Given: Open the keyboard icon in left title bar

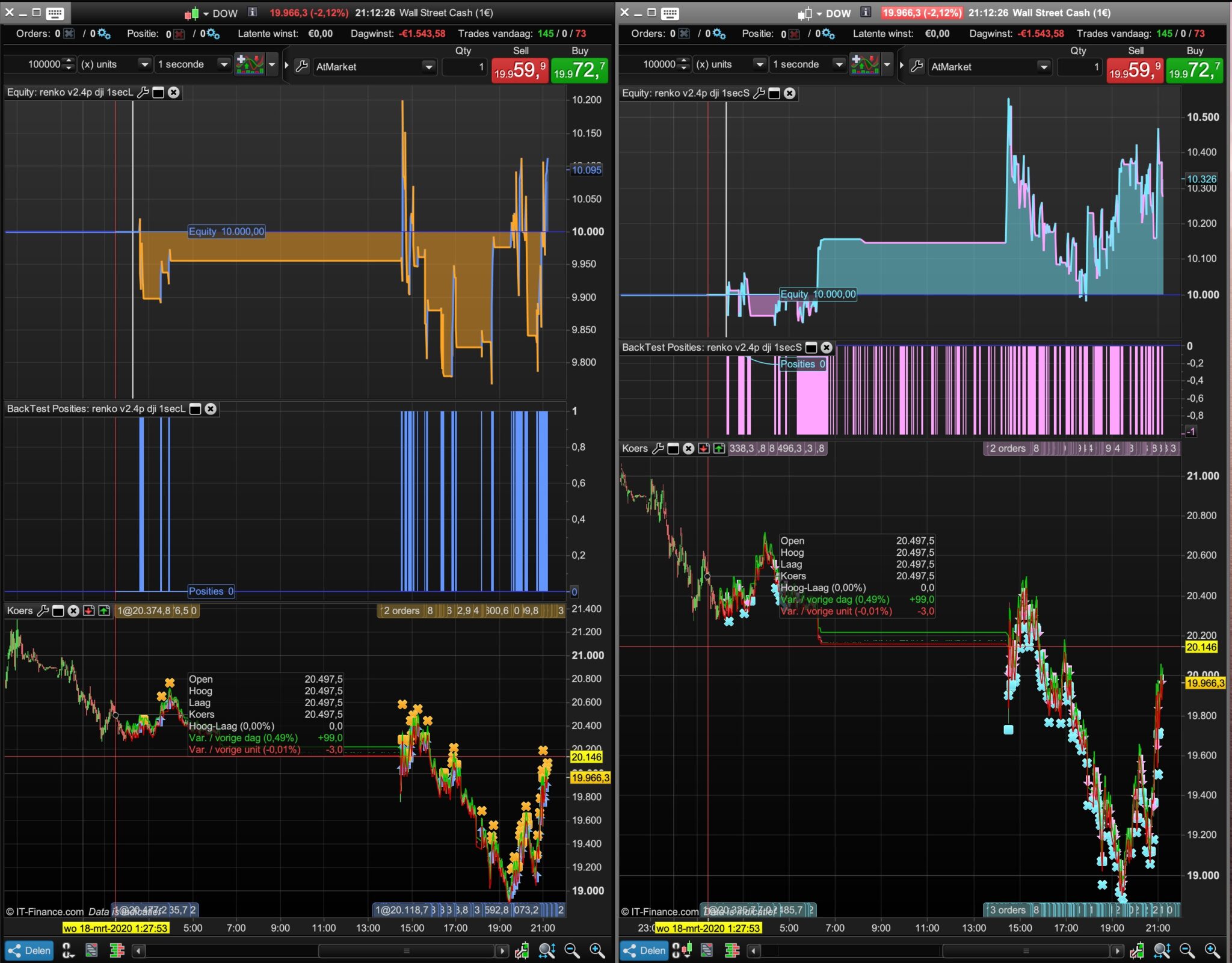Looking at the screenshot, I should click(55, 13).
